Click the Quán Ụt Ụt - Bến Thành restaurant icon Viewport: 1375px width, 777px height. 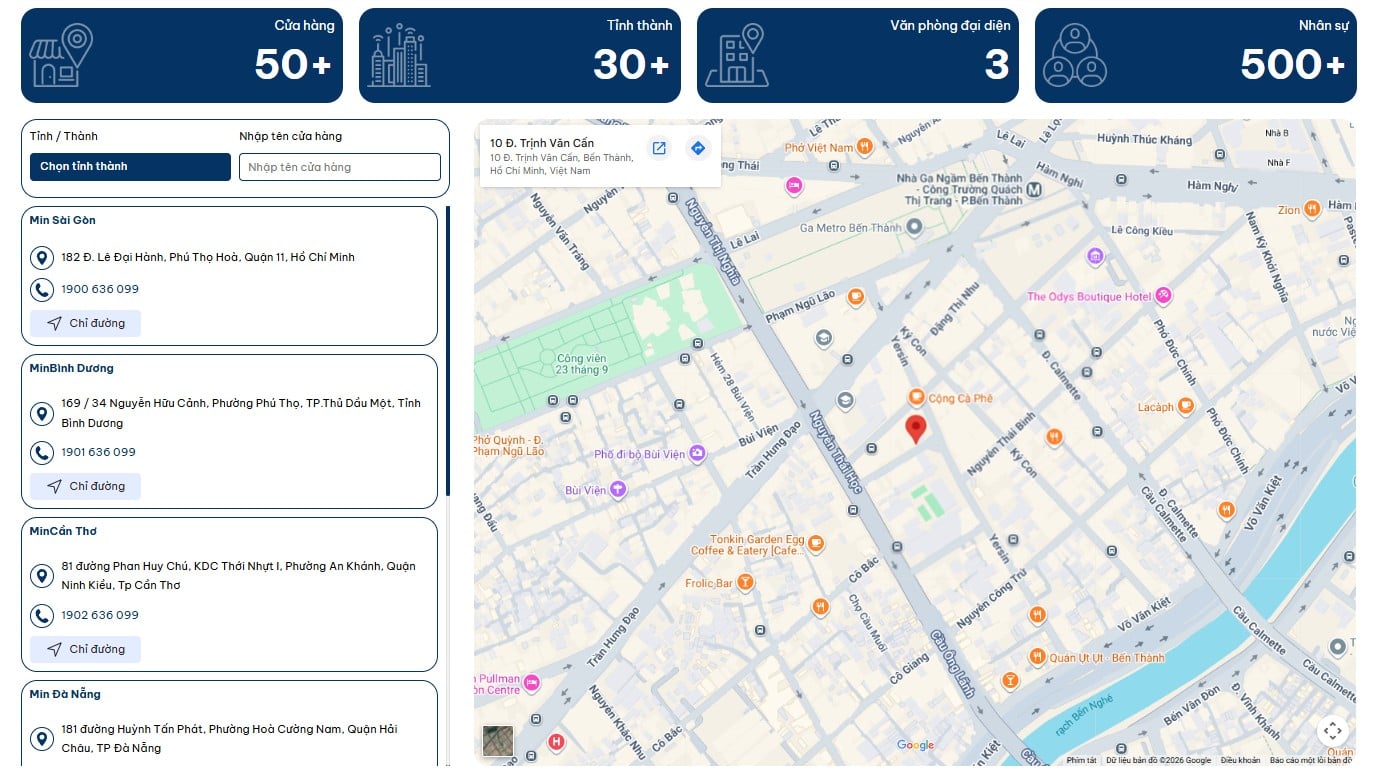(x=1037, y=657)
